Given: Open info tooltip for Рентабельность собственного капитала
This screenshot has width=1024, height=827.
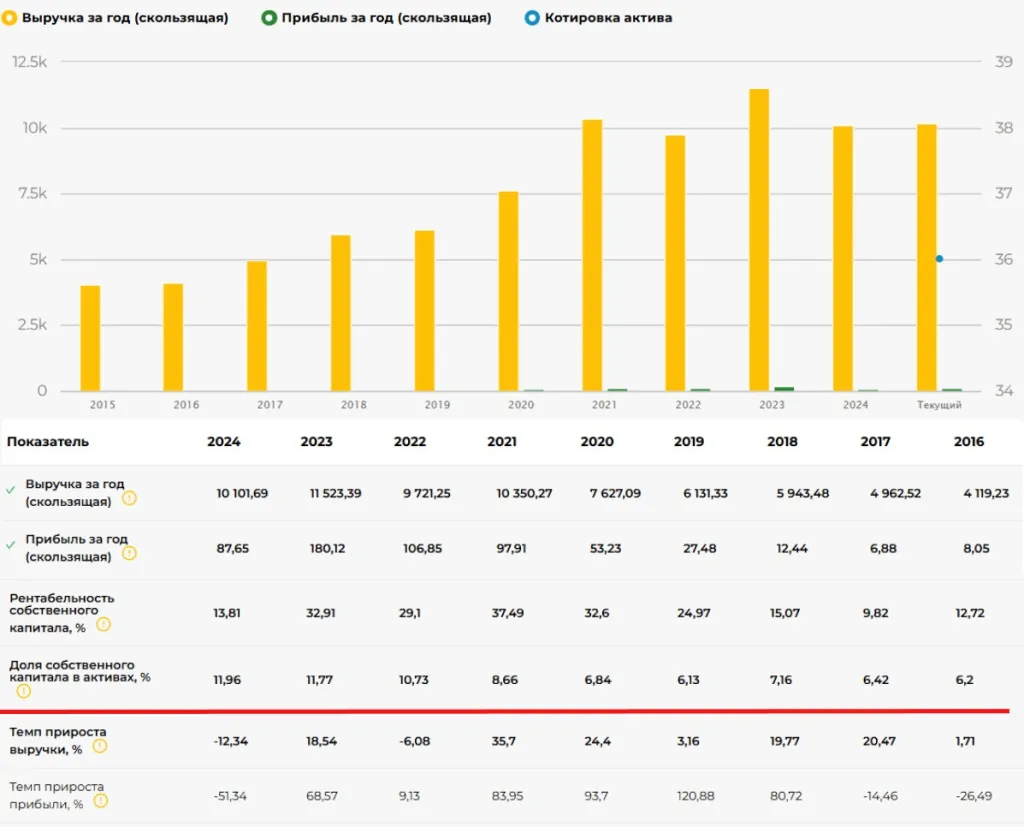Looking at the screenshot, I should (x=103, y=624).
